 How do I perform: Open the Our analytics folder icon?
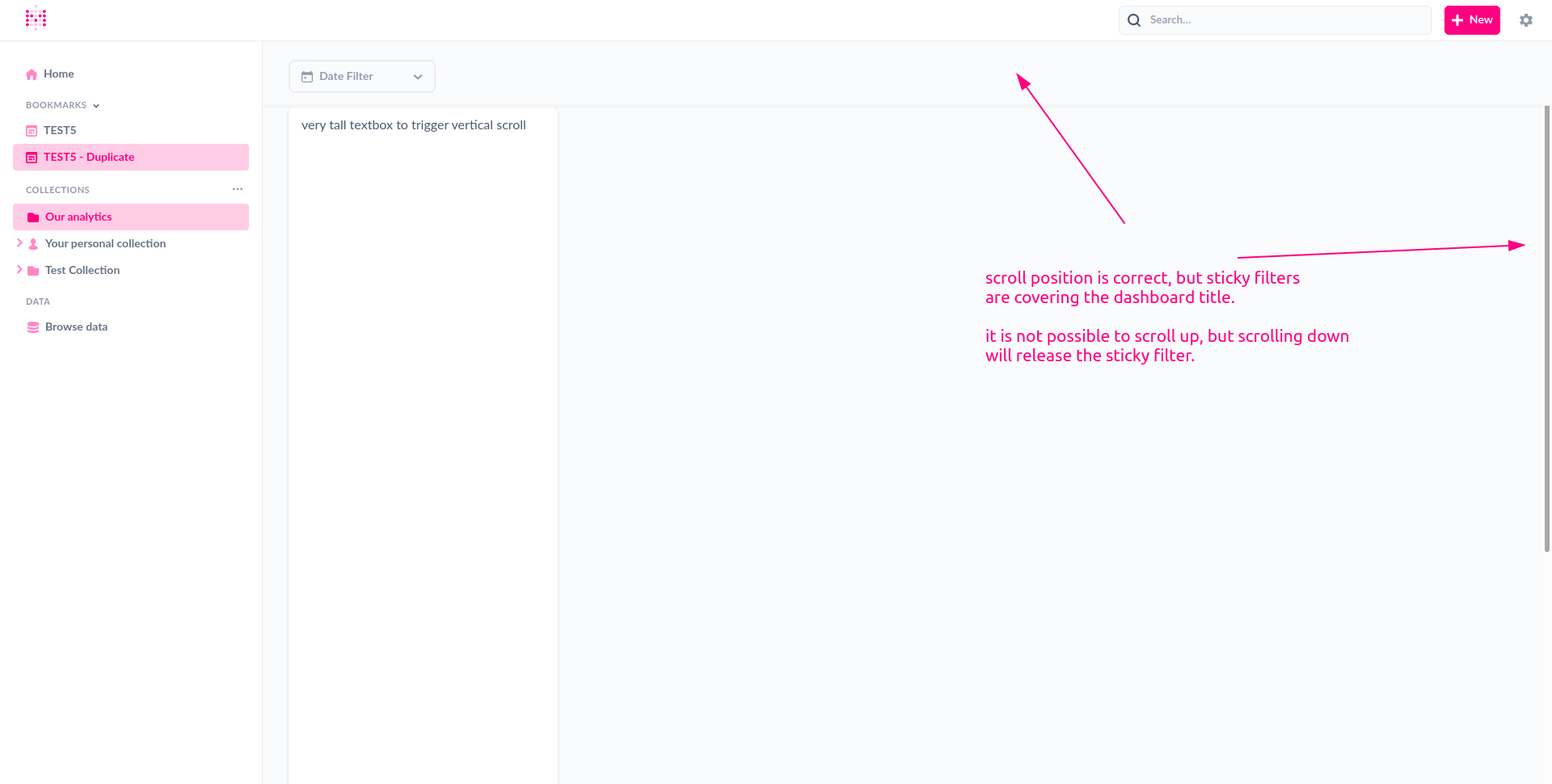point(32,217)
